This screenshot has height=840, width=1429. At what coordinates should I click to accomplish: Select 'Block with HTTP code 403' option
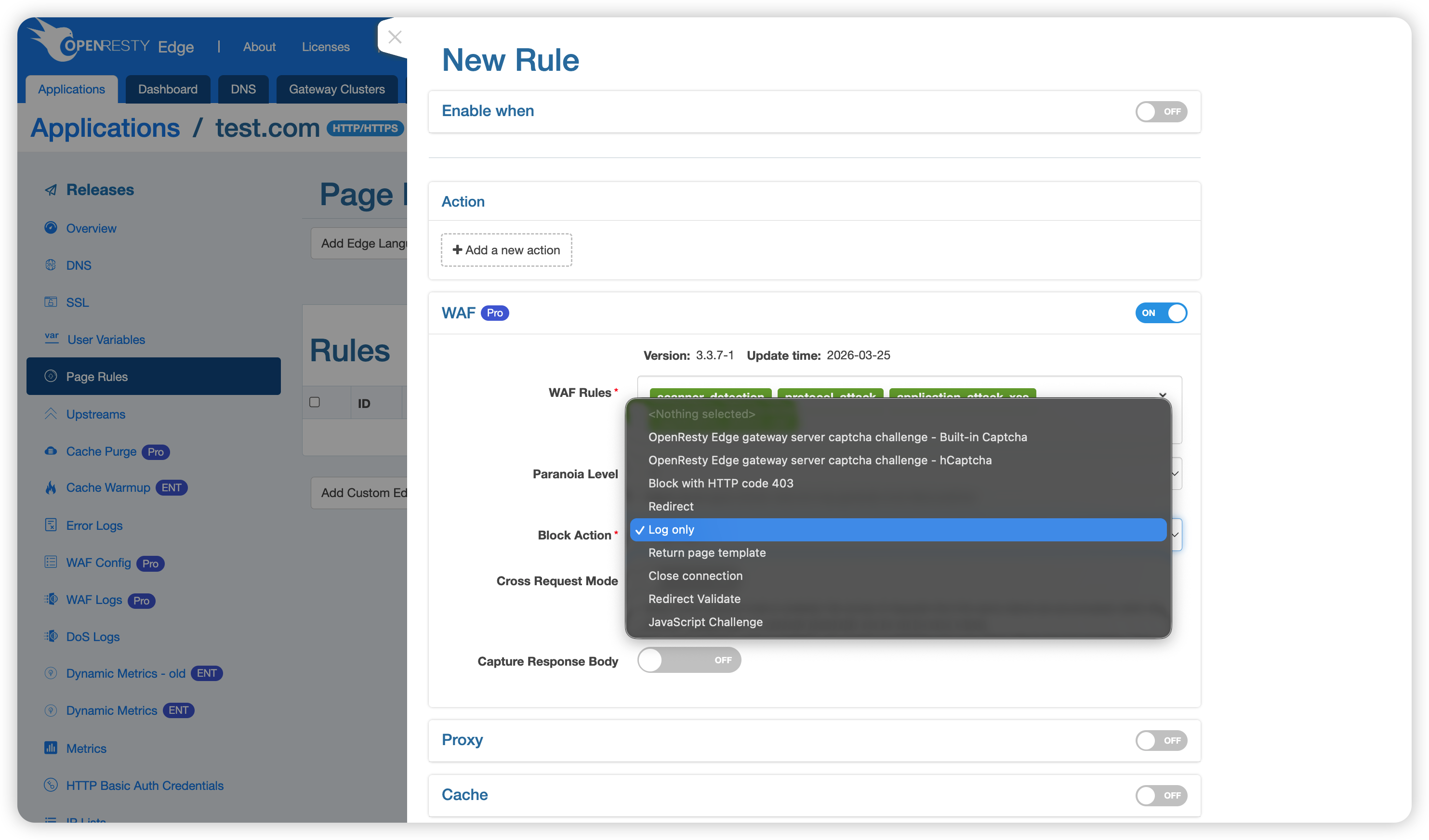pos(720,484)
